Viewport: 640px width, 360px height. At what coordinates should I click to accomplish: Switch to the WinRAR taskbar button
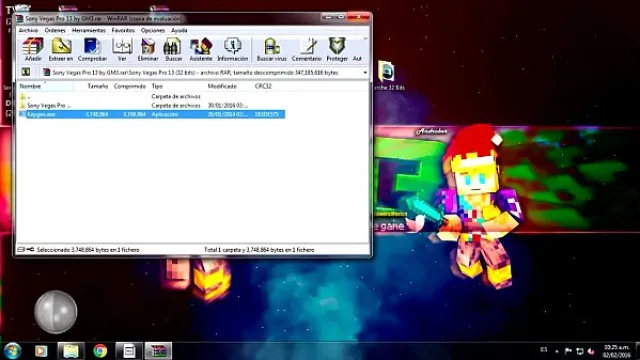coord(158,351)
